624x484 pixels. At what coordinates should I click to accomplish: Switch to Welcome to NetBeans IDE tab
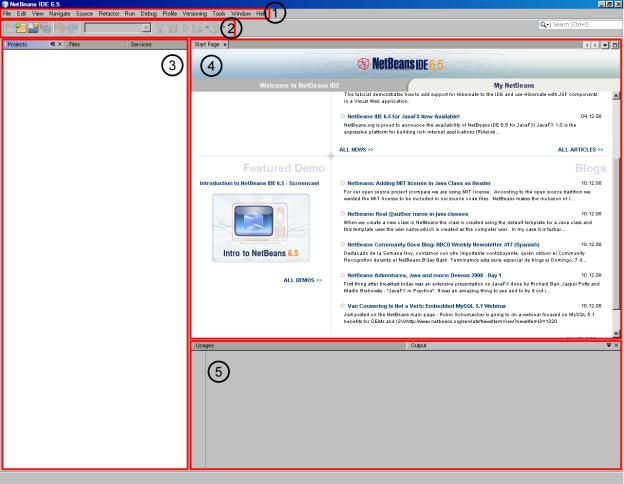299,85
